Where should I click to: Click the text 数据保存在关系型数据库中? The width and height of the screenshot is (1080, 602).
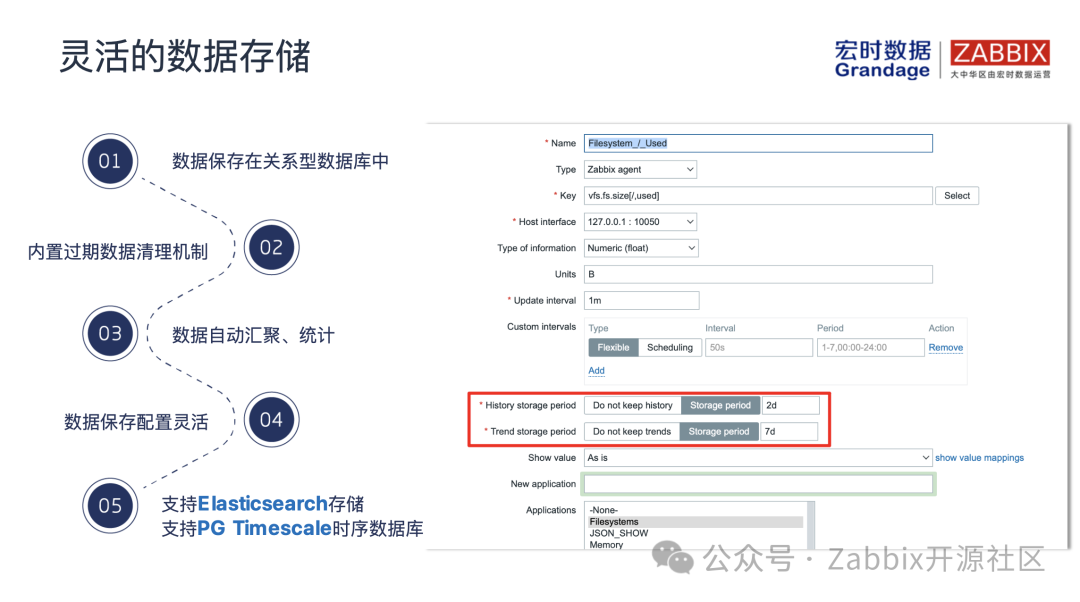coord(280,161)
